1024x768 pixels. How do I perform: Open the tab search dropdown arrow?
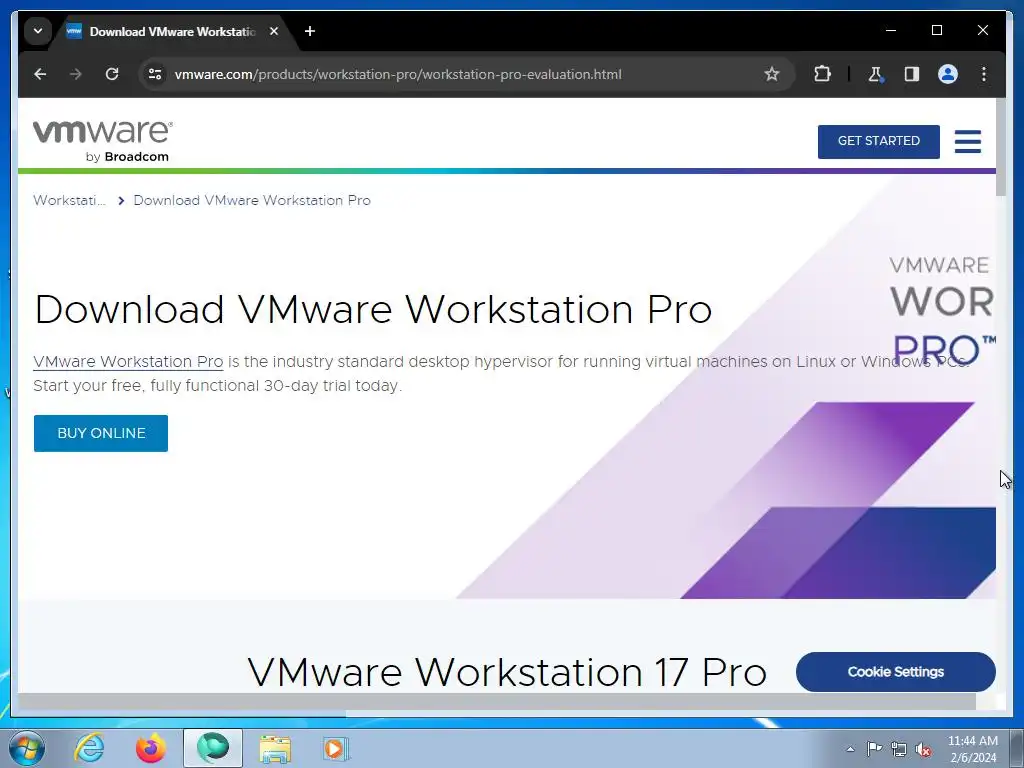[x=38, y=31]
